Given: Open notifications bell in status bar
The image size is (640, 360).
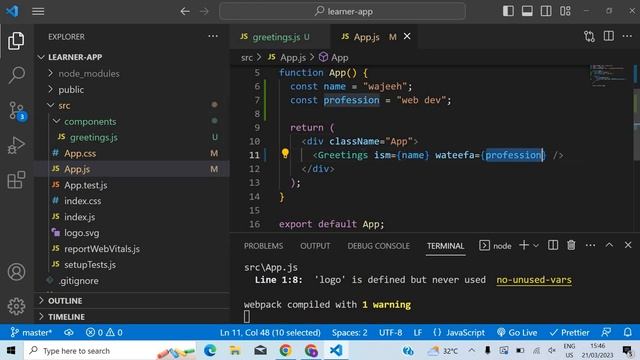Looking at the screenshot, I should tap(627, 332).
